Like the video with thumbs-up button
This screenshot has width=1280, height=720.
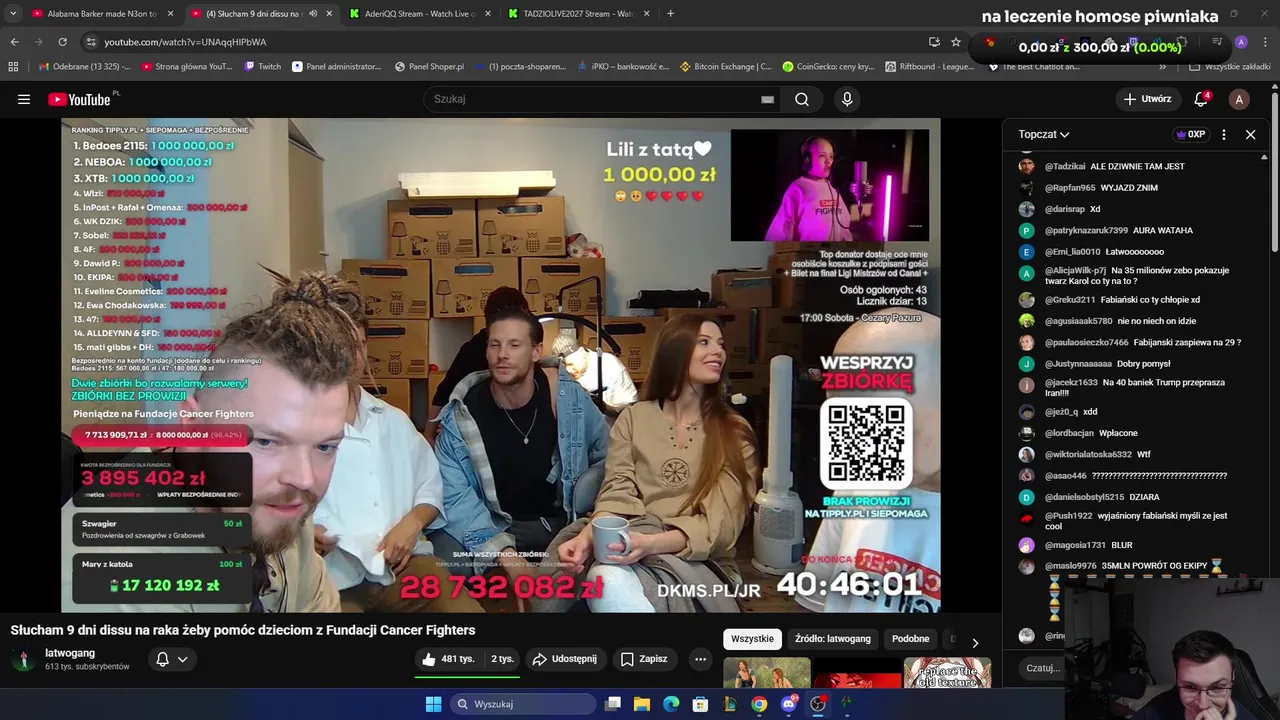[446, 659]
